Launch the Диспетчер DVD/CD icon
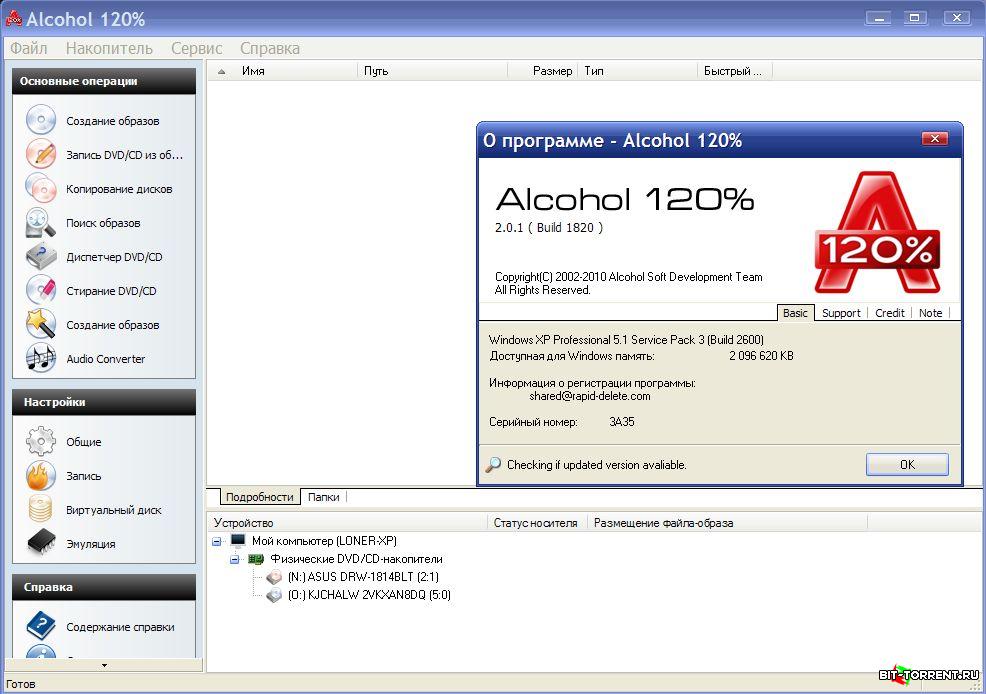The image size is (986, 694). point(41,257)
